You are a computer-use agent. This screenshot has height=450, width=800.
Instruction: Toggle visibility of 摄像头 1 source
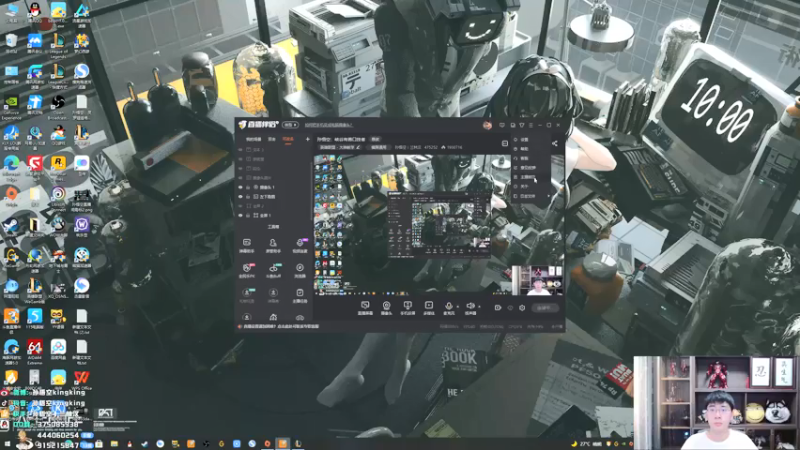[241, 187]
